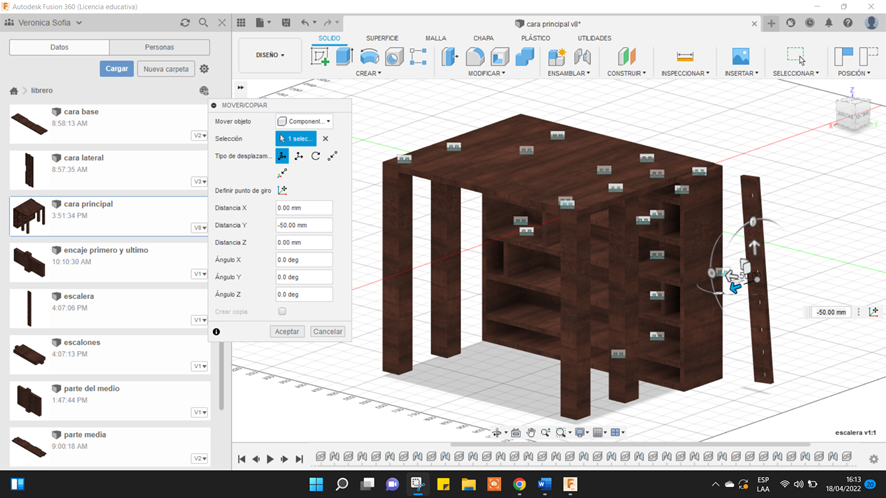The height and width of the screenshot is (498, 886).
Task: Select the Rotate displacement type icon
Action: click(x=316, y=156)
